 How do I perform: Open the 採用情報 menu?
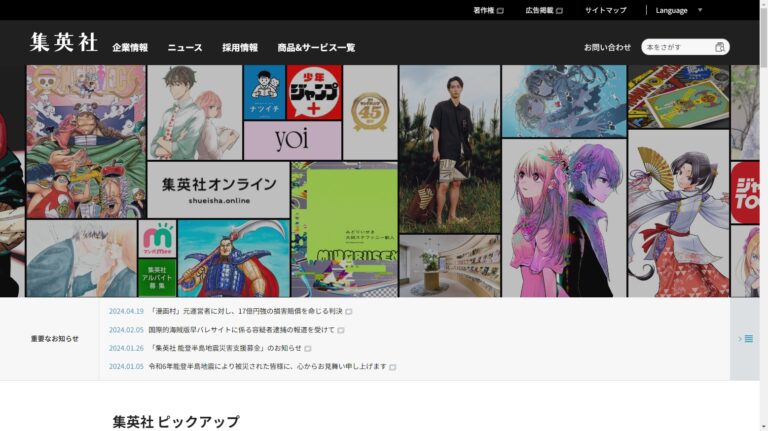click(x=240, y=48)
